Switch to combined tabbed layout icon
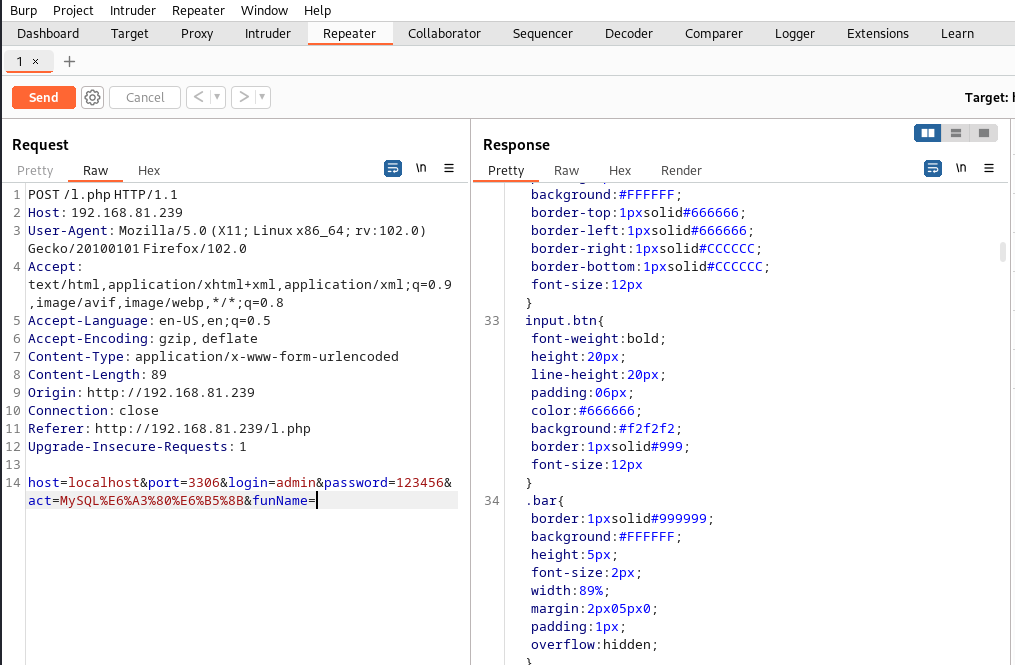 pyautogui.click(x=984, y=133)
